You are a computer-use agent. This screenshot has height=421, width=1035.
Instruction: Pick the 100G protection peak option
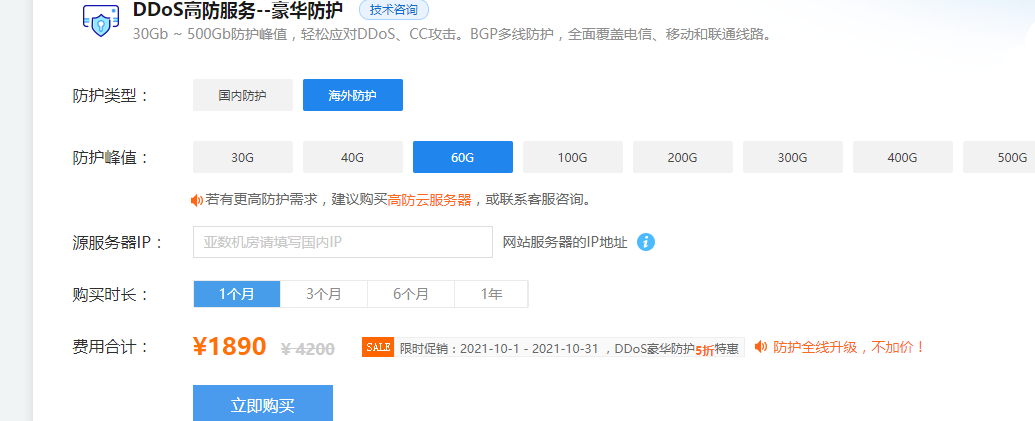pyautogui.click(x=573, y=157)
